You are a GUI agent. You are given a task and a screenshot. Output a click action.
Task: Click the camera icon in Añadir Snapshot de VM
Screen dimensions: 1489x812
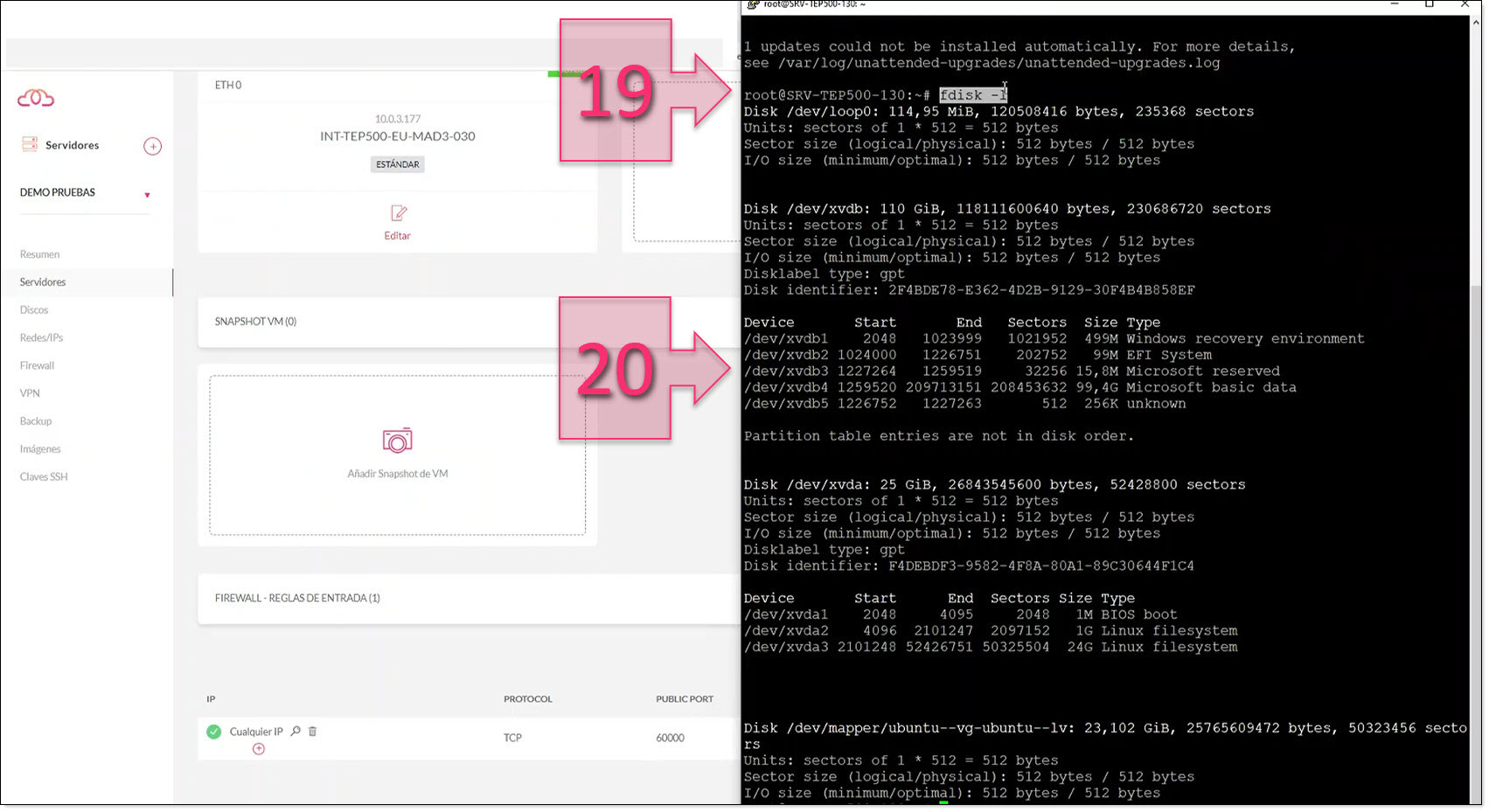[x=398, y=440]
